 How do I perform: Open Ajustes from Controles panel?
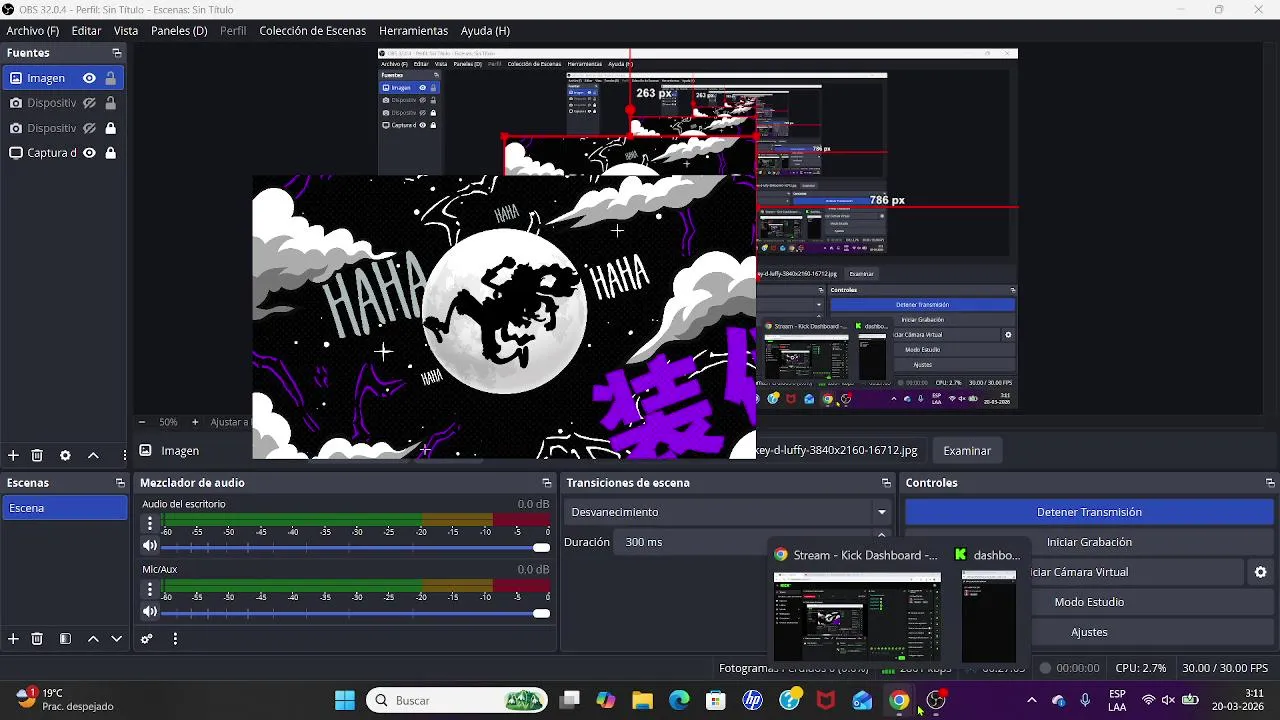1089,632
